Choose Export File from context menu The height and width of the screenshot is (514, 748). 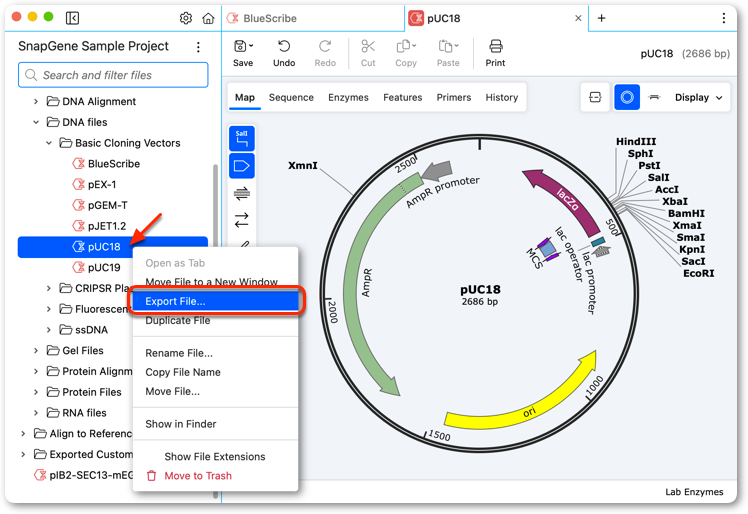[215, 301]
